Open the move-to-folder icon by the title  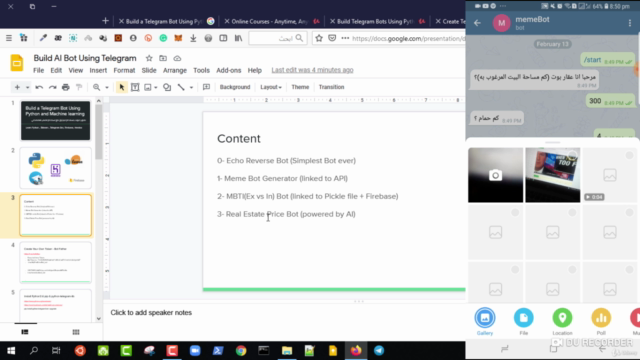(163, 58)
